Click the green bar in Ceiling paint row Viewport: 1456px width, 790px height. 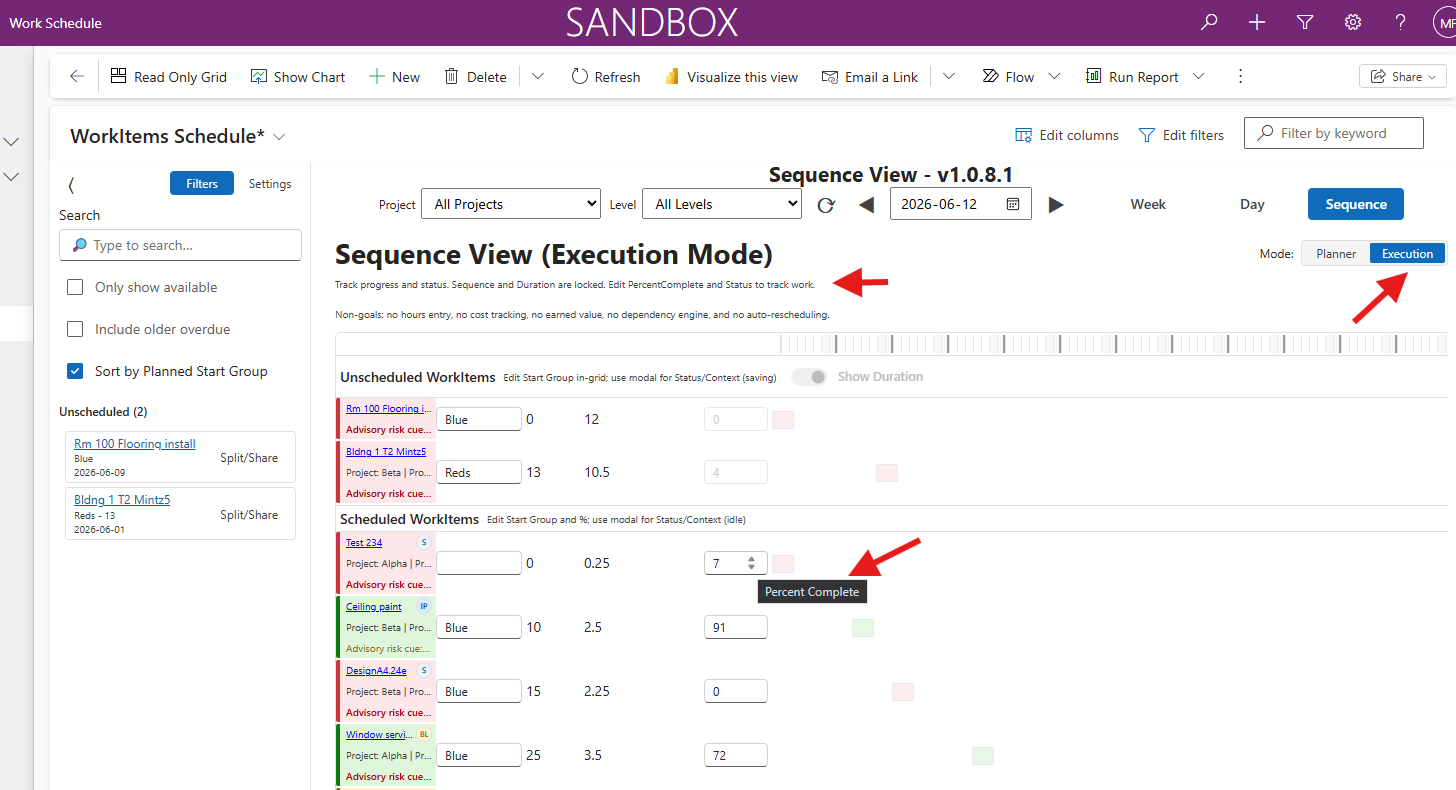click(x=863, y=627)
